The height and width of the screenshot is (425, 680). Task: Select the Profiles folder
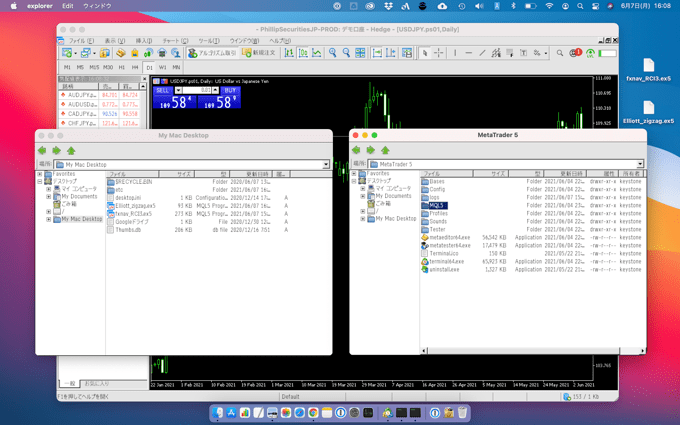435,213
